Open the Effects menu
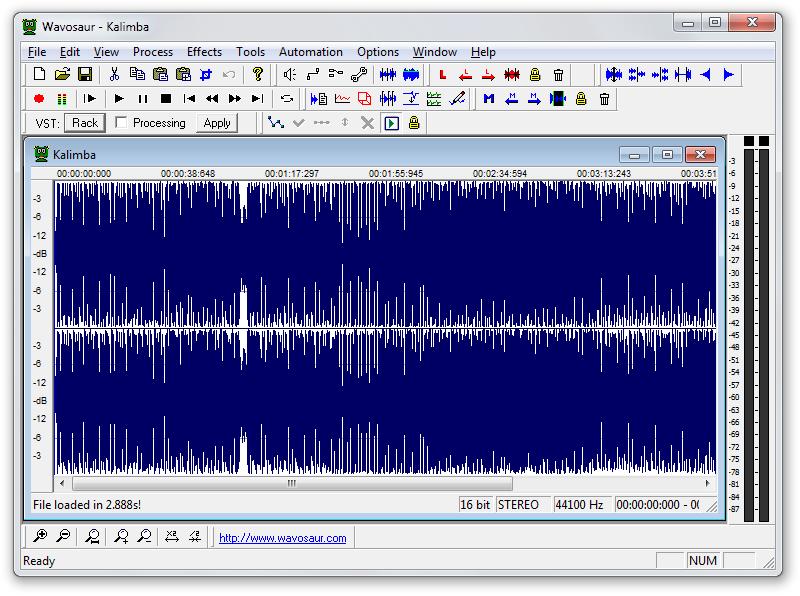 click(x=204, y=52)
